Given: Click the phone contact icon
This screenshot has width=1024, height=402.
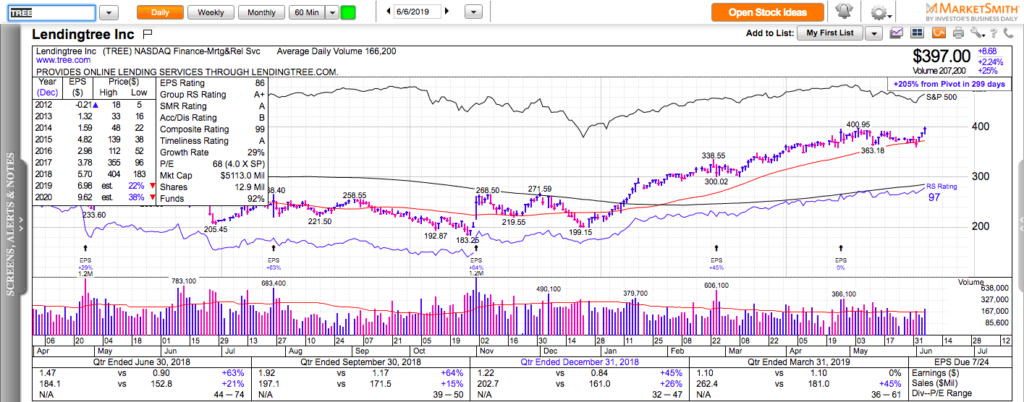Looking at the screenshot, I should pos(1006,33).
